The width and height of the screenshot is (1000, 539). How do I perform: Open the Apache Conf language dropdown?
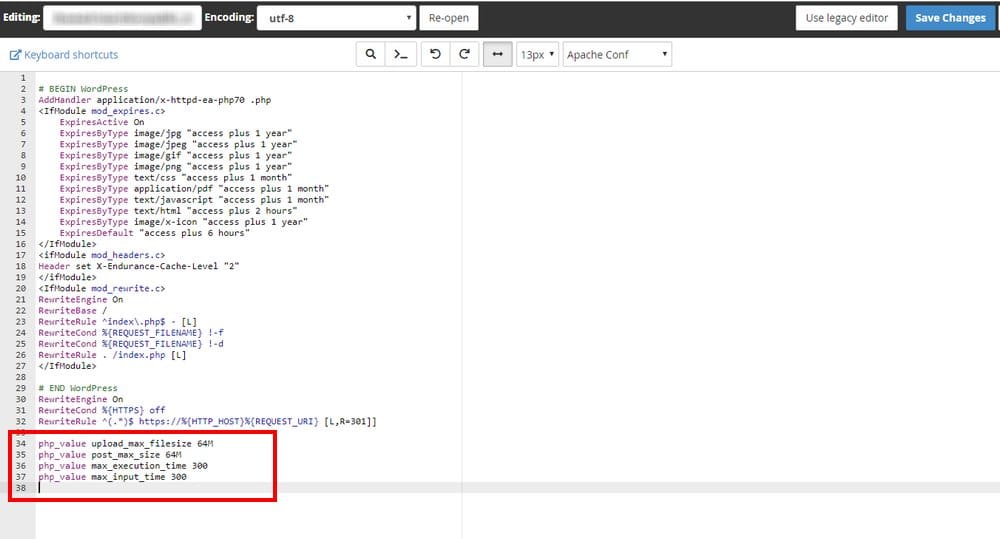617,54
